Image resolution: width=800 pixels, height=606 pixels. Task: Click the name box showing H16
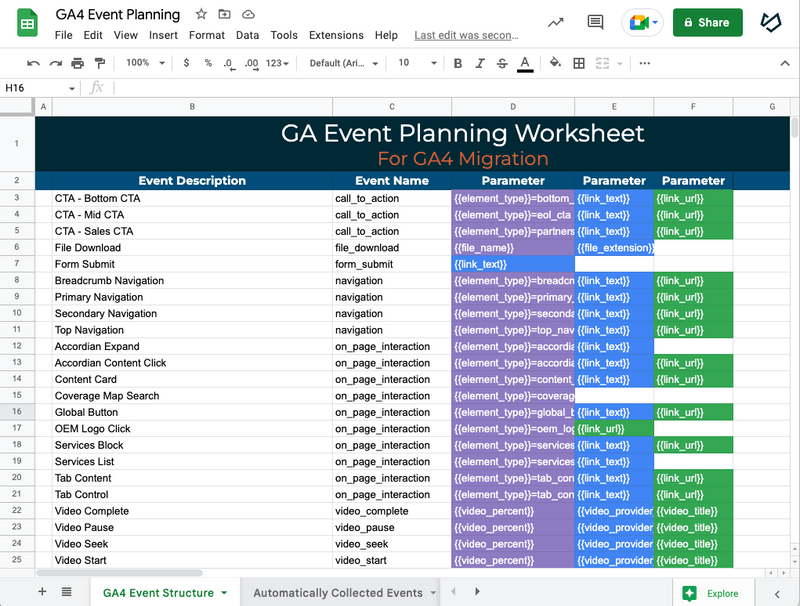[x=34, y=88]
